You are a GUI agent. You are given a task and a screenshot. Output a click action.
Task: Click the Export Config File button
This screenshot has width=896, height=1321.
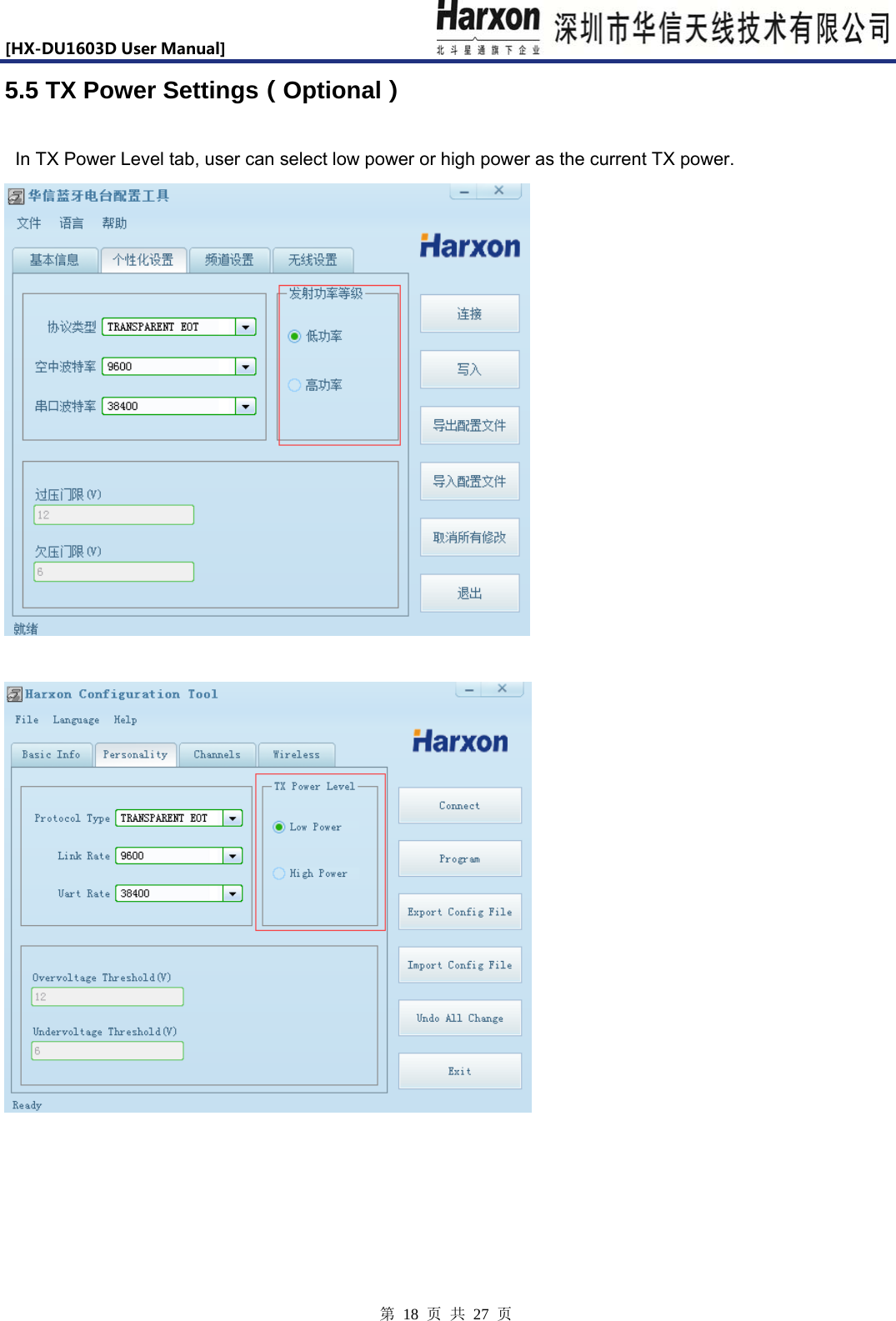pyautogui.click(x=460, y=912)
